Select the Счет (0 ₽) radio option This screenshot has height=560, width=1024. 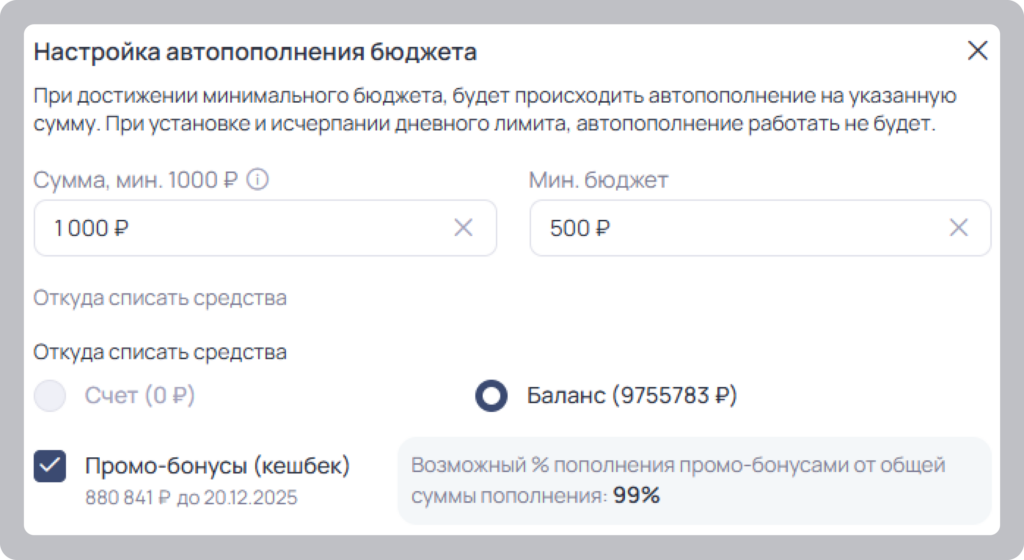(x=50, y=396)
